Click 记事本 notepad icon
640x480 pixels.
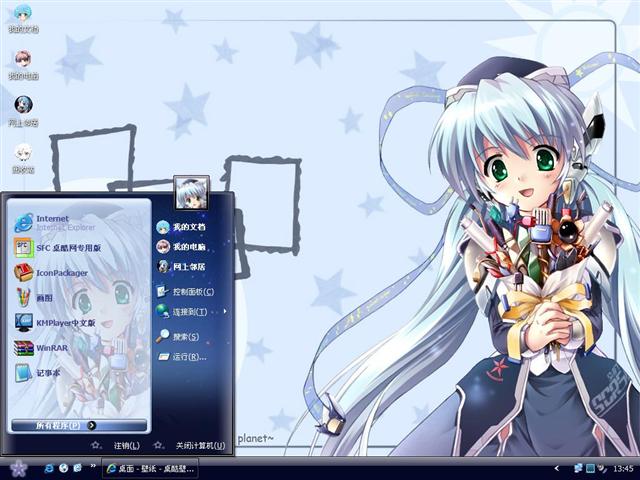tap(23, 373)
